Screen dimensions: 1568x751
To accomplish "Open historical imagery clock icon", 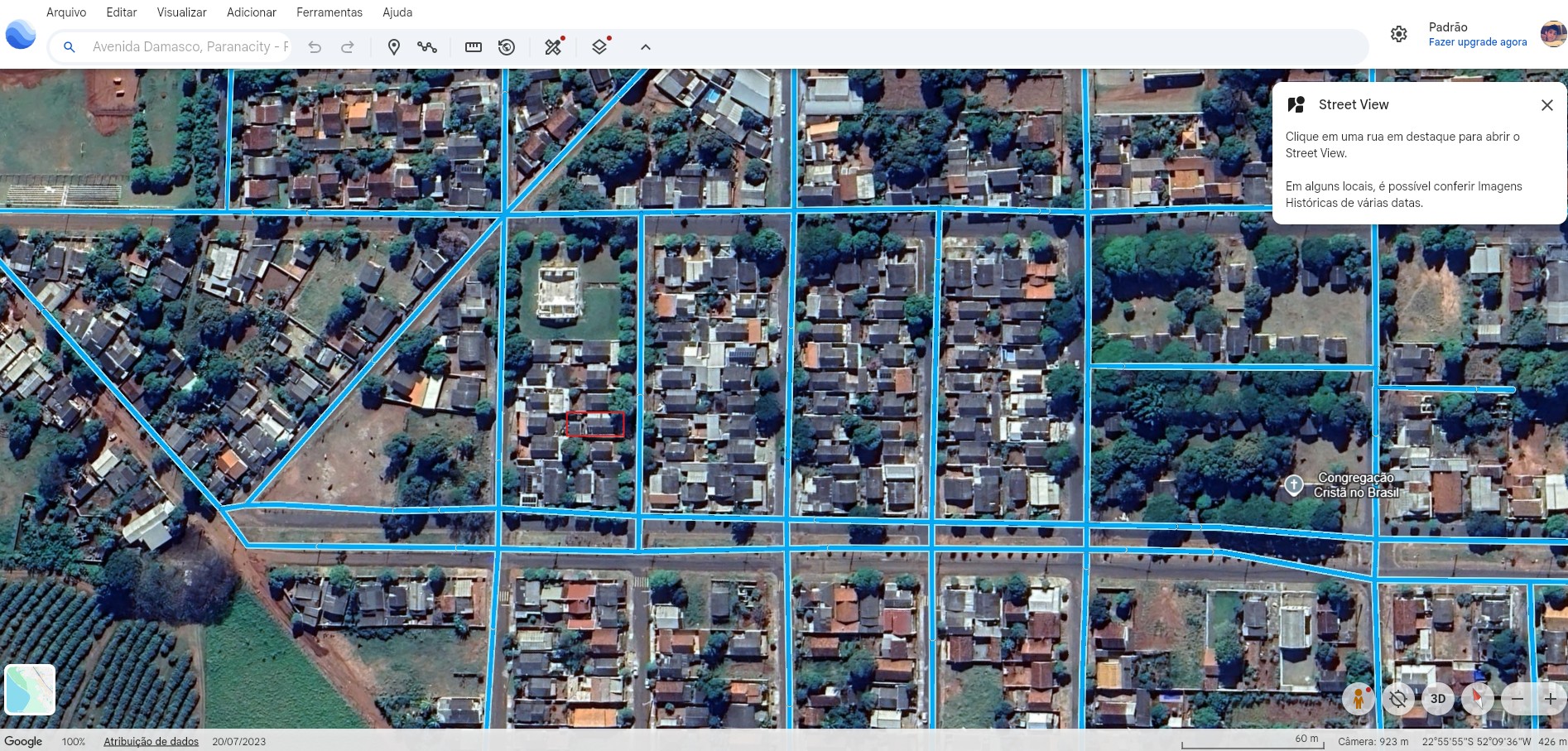I will 507,47.
